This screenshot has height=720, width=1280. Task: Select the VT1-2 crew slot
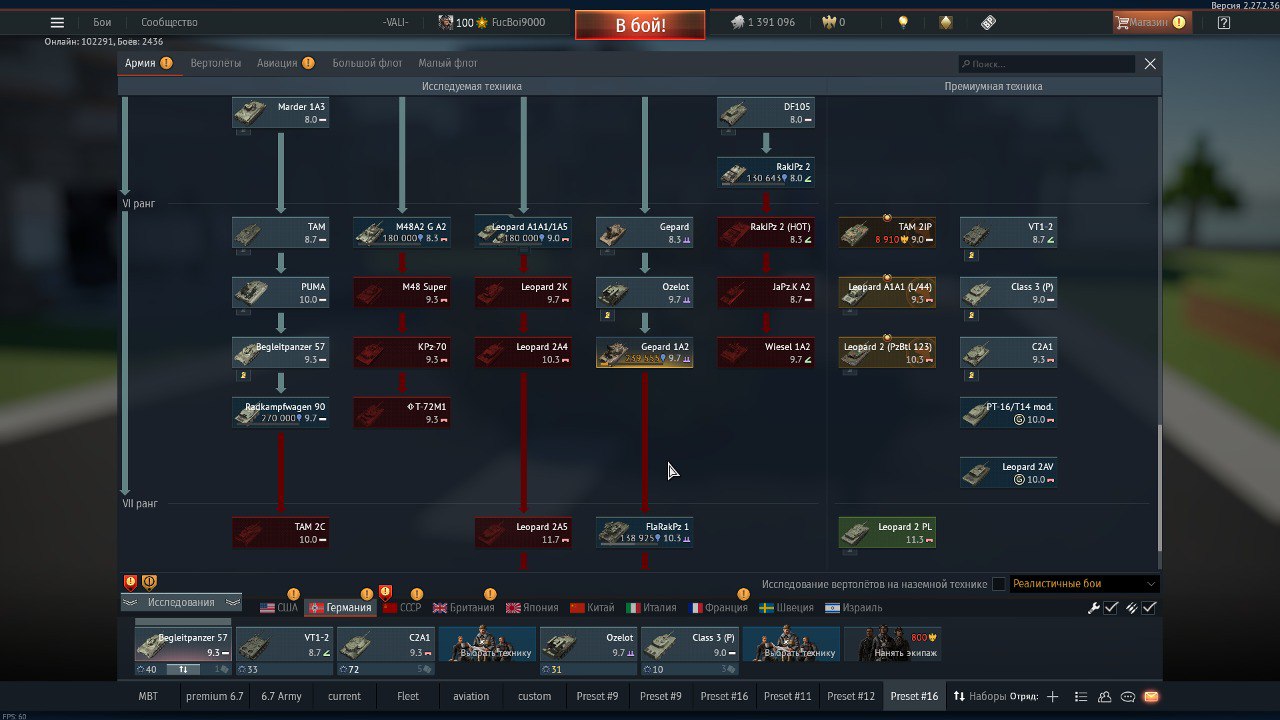[284, 644]
